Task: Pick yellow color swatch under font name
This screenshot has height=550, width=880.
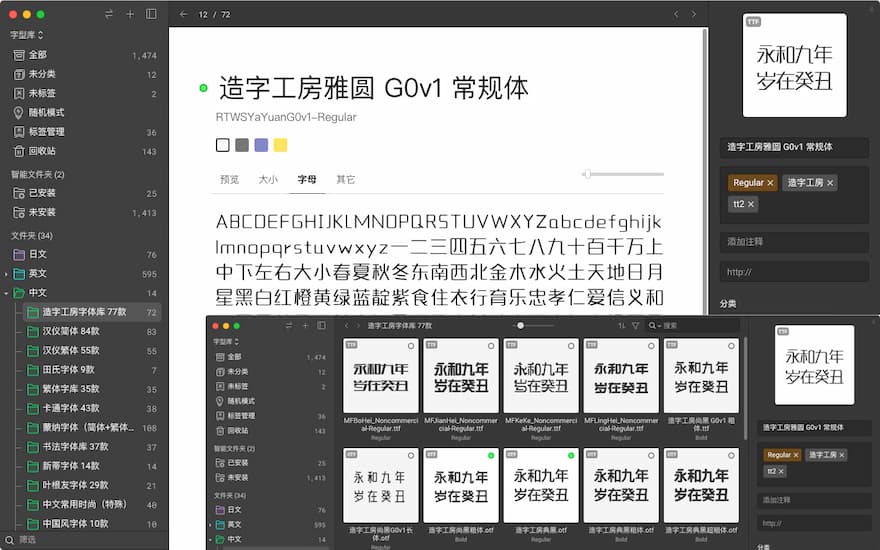Action: [280, 145]
